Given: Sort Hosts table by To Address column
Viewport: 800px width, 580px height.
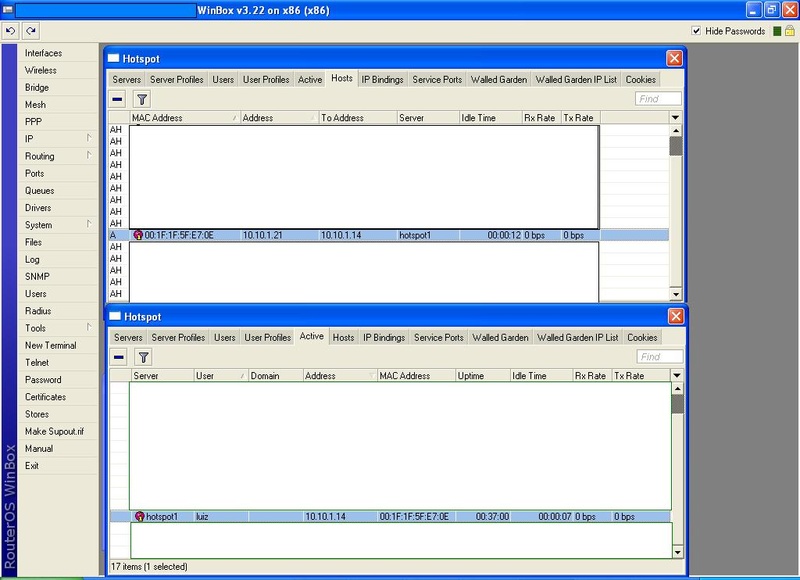Looking at the screenshot, I should 358,118.
